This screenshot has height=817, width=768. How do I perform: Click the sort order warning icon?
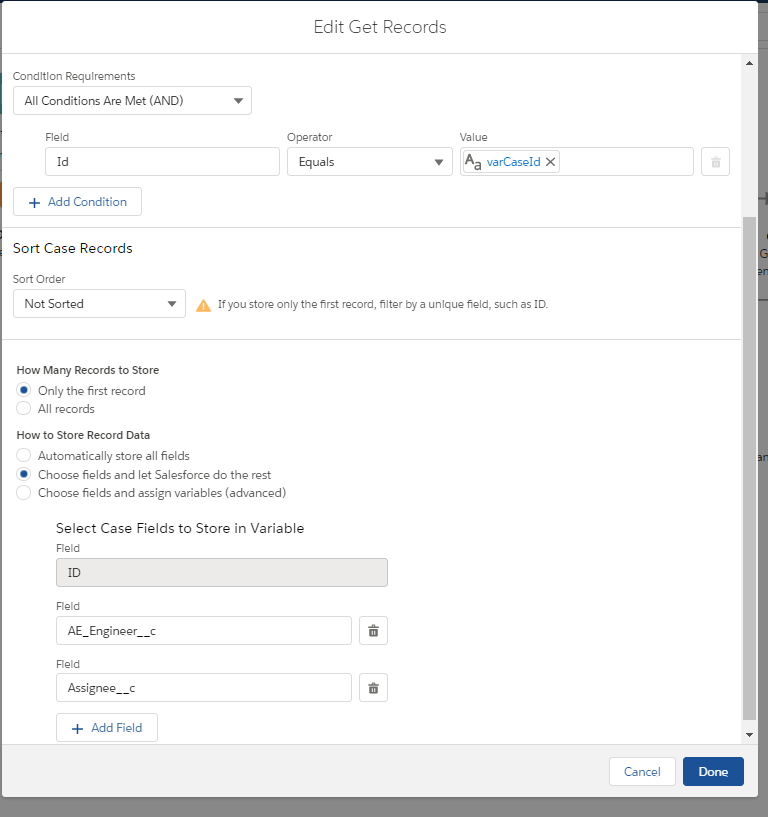coord(203,305)
